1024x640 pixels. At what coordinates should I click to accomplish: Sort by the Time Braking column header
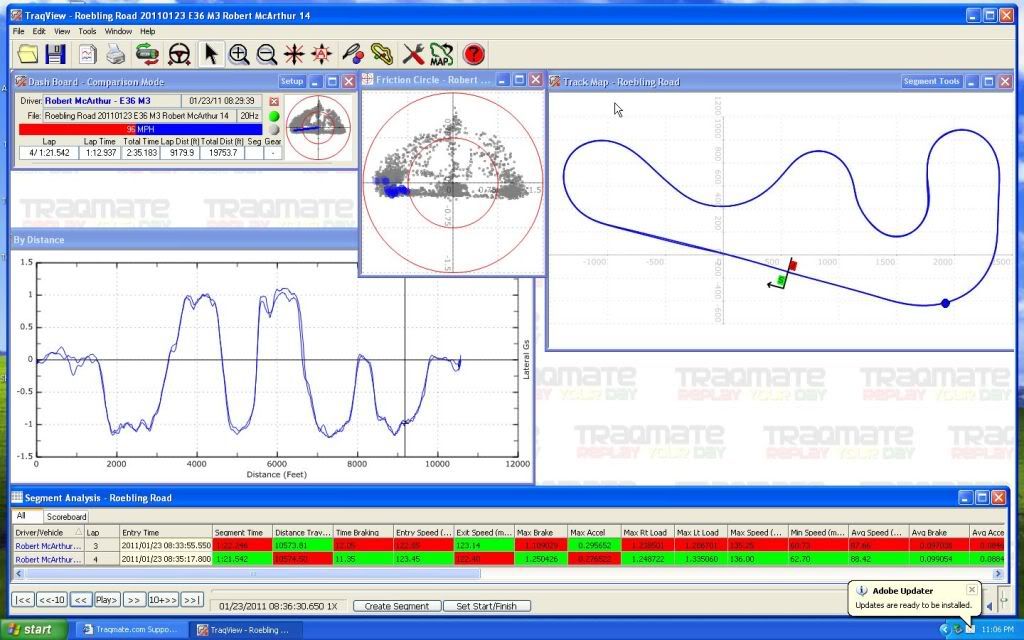tap(362, 532)
